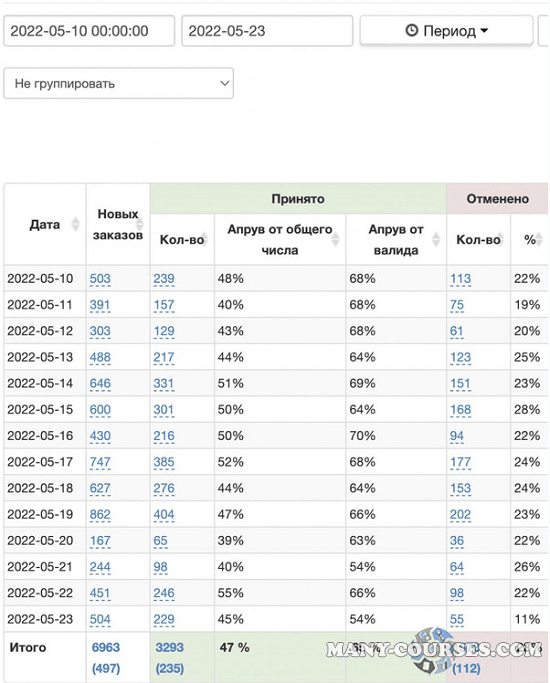Open accepted link 229

pos(164,619)
